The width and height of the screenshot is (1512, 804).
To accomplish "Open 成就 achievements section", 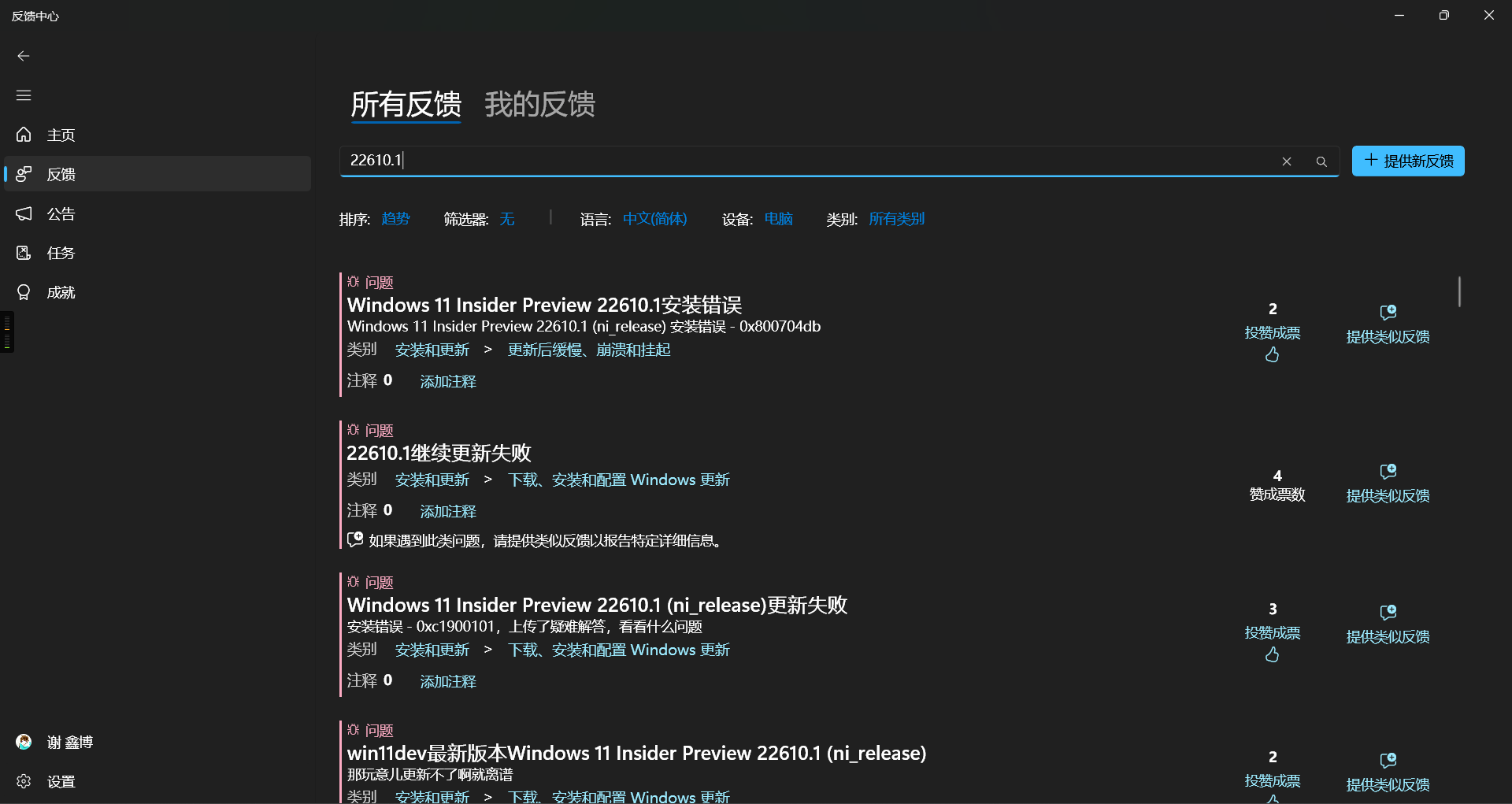I will click(x=157, y=292).
